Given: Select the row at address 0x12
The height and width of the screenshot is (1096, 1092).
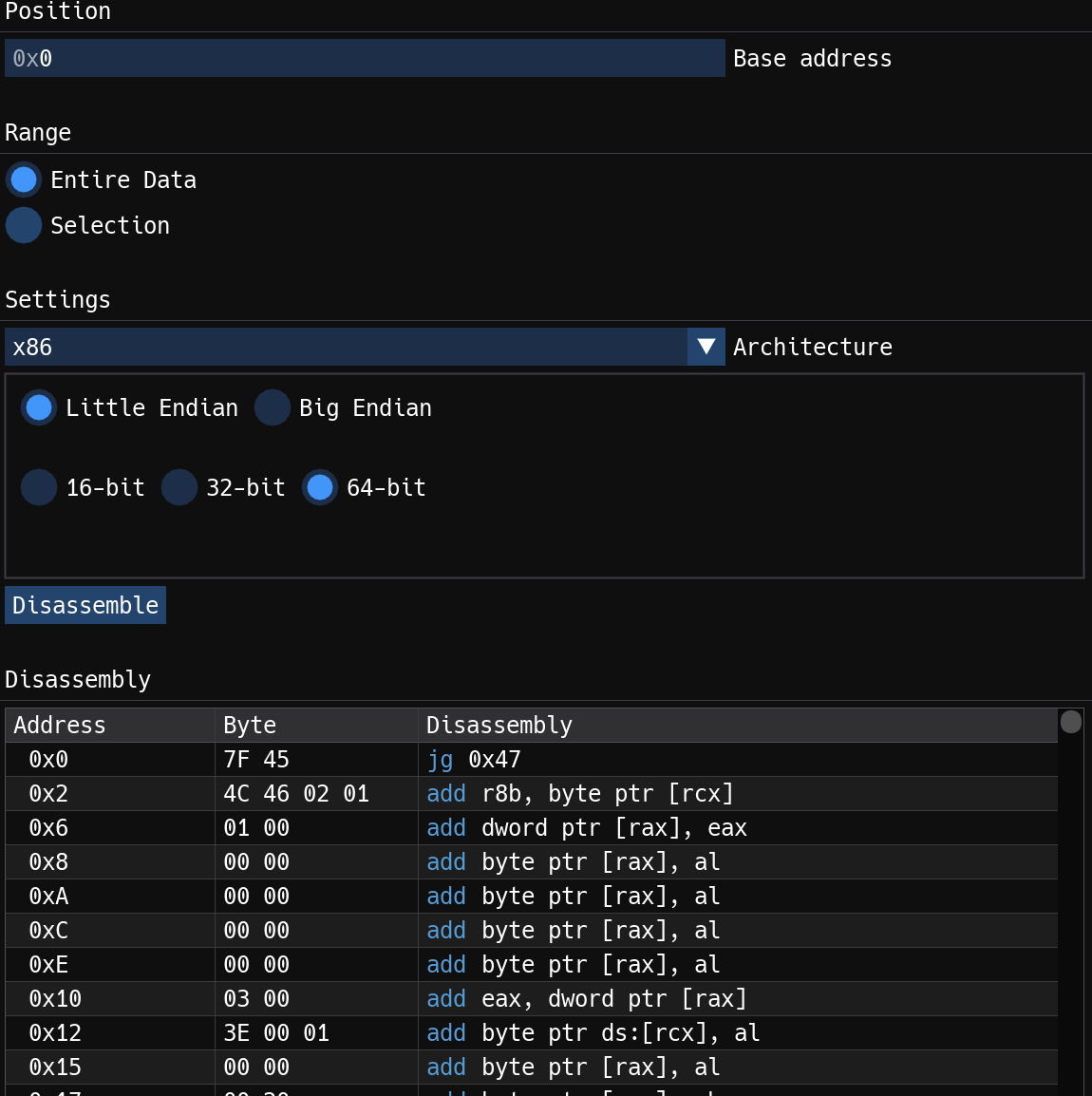Looking at the screenshot, I should pos(531,1033).
